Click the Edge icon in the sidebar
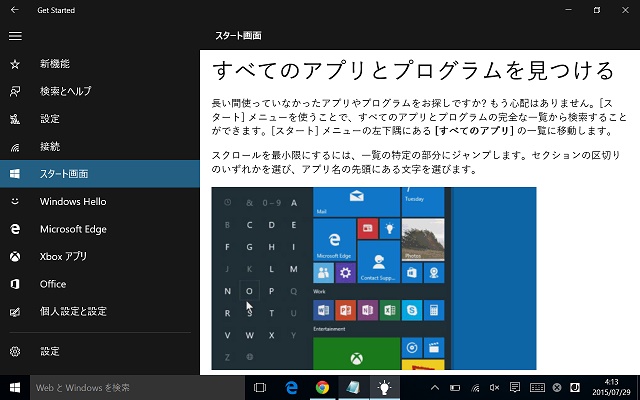640x400 pixels. [15, 229]
